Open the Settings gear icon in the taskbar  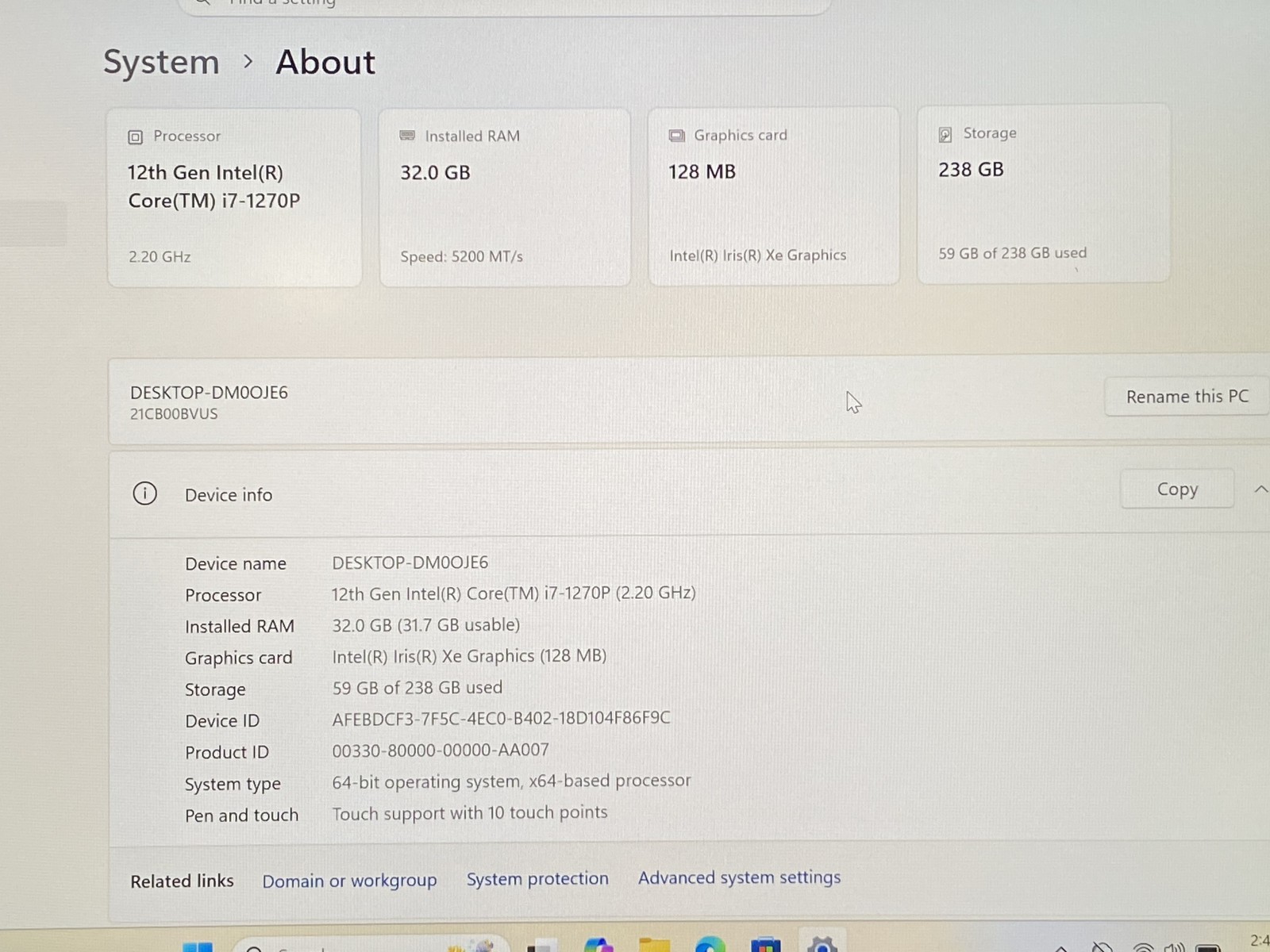pos(822,944)
